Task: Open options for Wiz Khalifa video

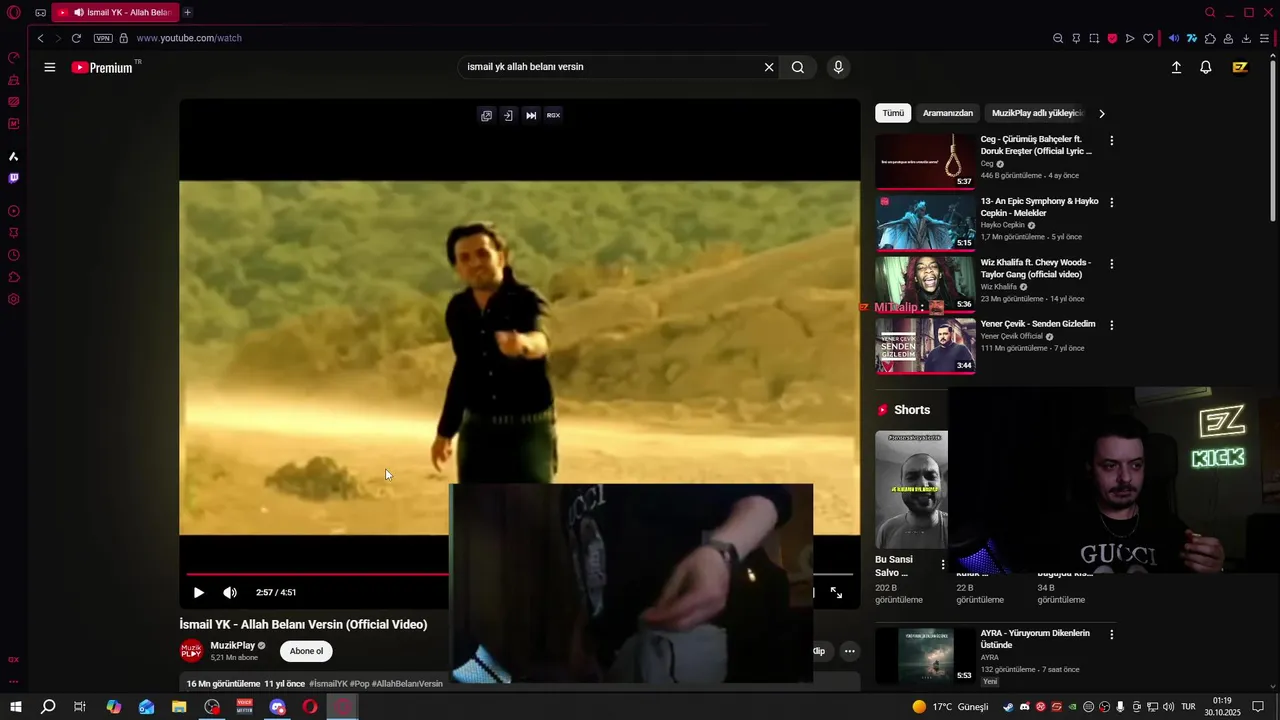Action: tap(1111, 264)
